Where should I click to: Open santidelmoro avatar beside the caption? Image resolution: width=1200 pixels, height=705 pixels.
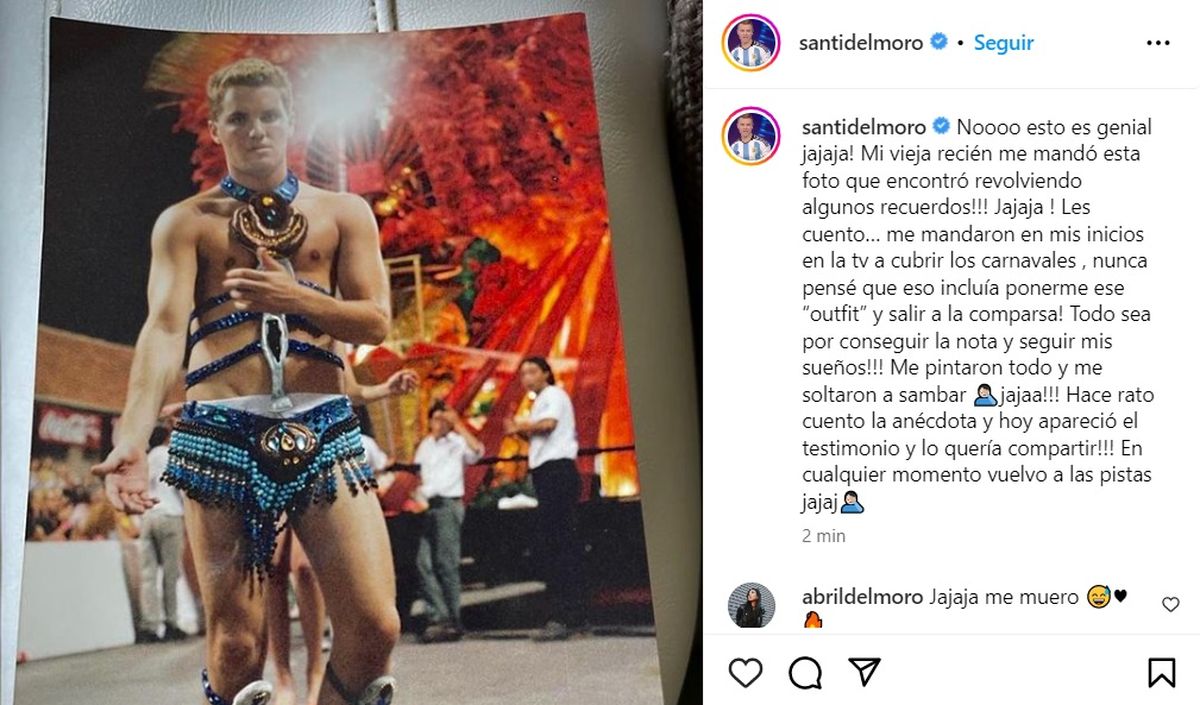point(750,135)
